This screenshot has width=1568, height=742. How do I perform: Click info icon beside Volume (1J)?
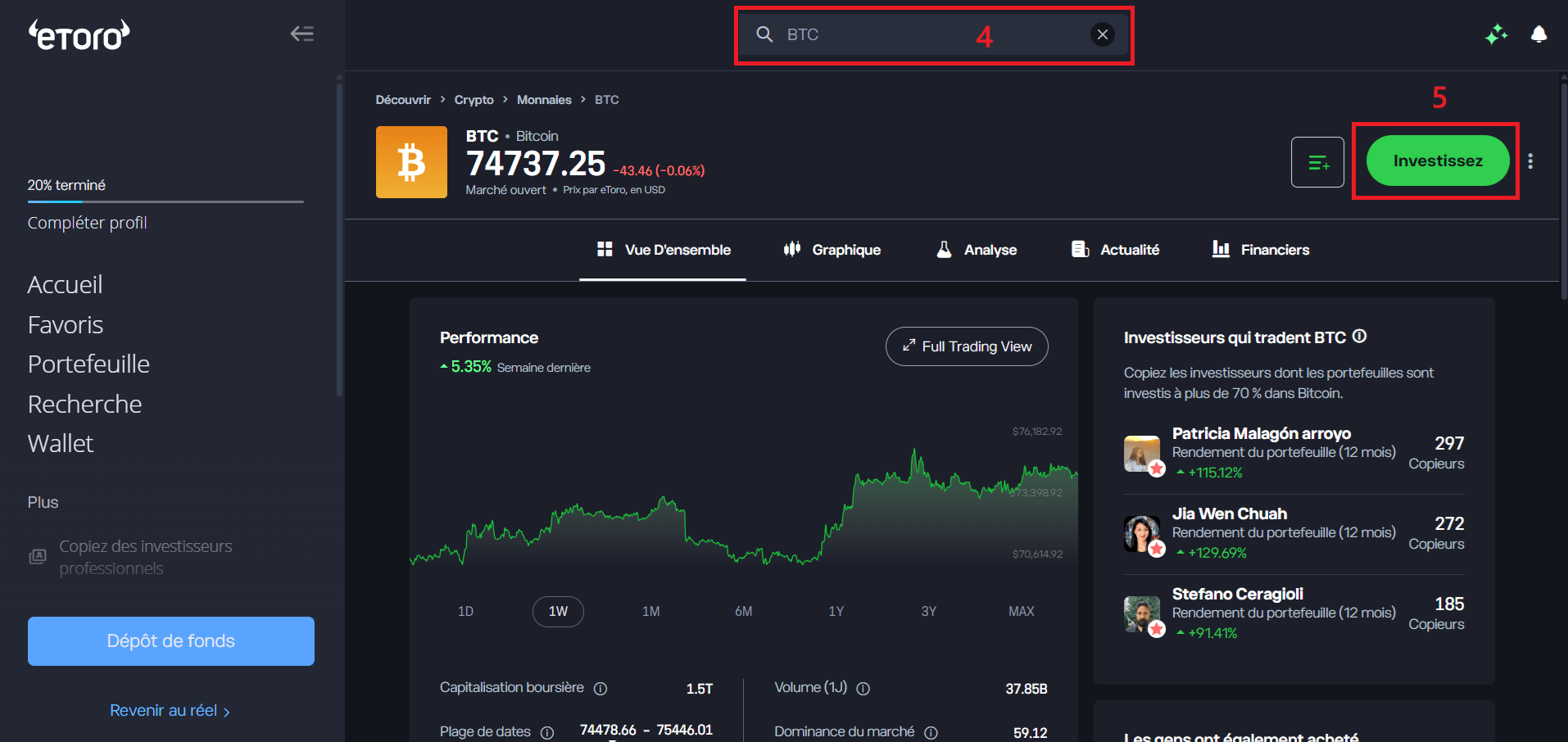[x=863, y=689]
